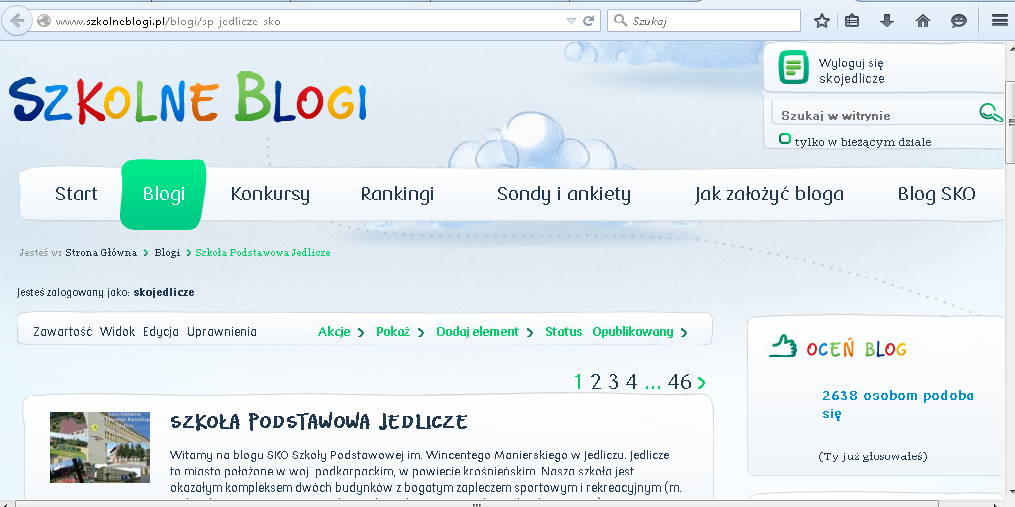Open the bookmarks list icon
This screenshot has width=1015, height=507.
pos(853,21)
